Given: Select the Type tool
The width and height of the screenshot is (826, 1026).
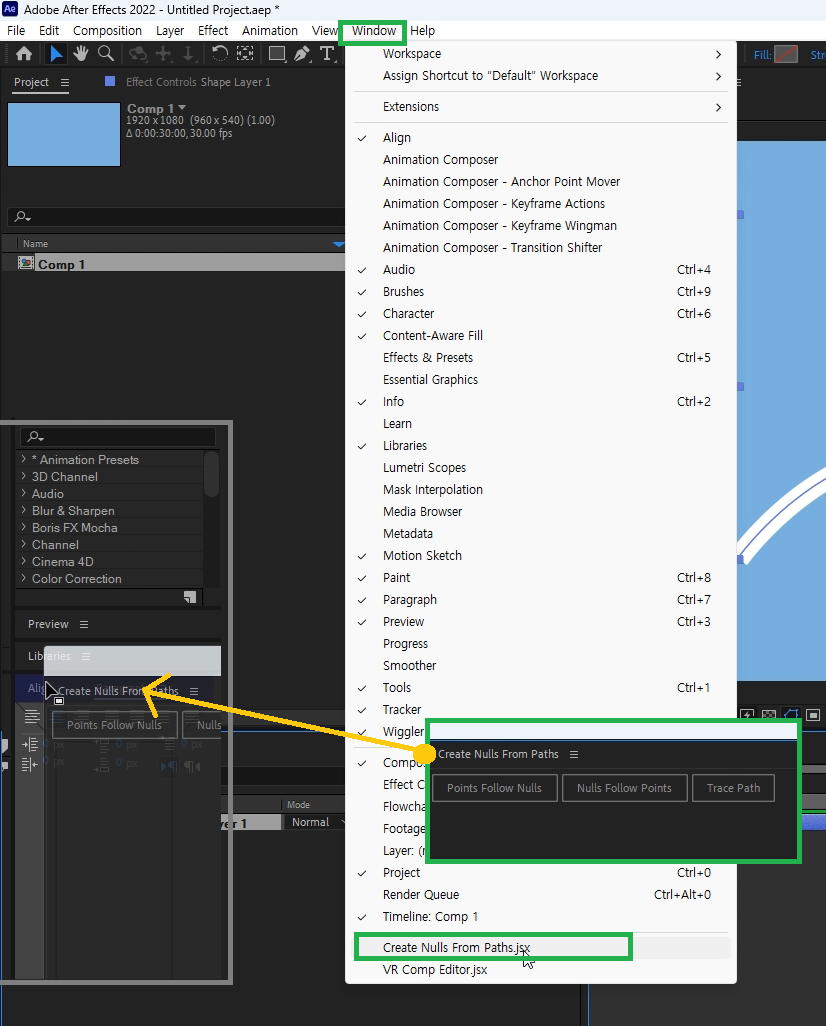Looking at the screenshot, I should tap(327, 54).
